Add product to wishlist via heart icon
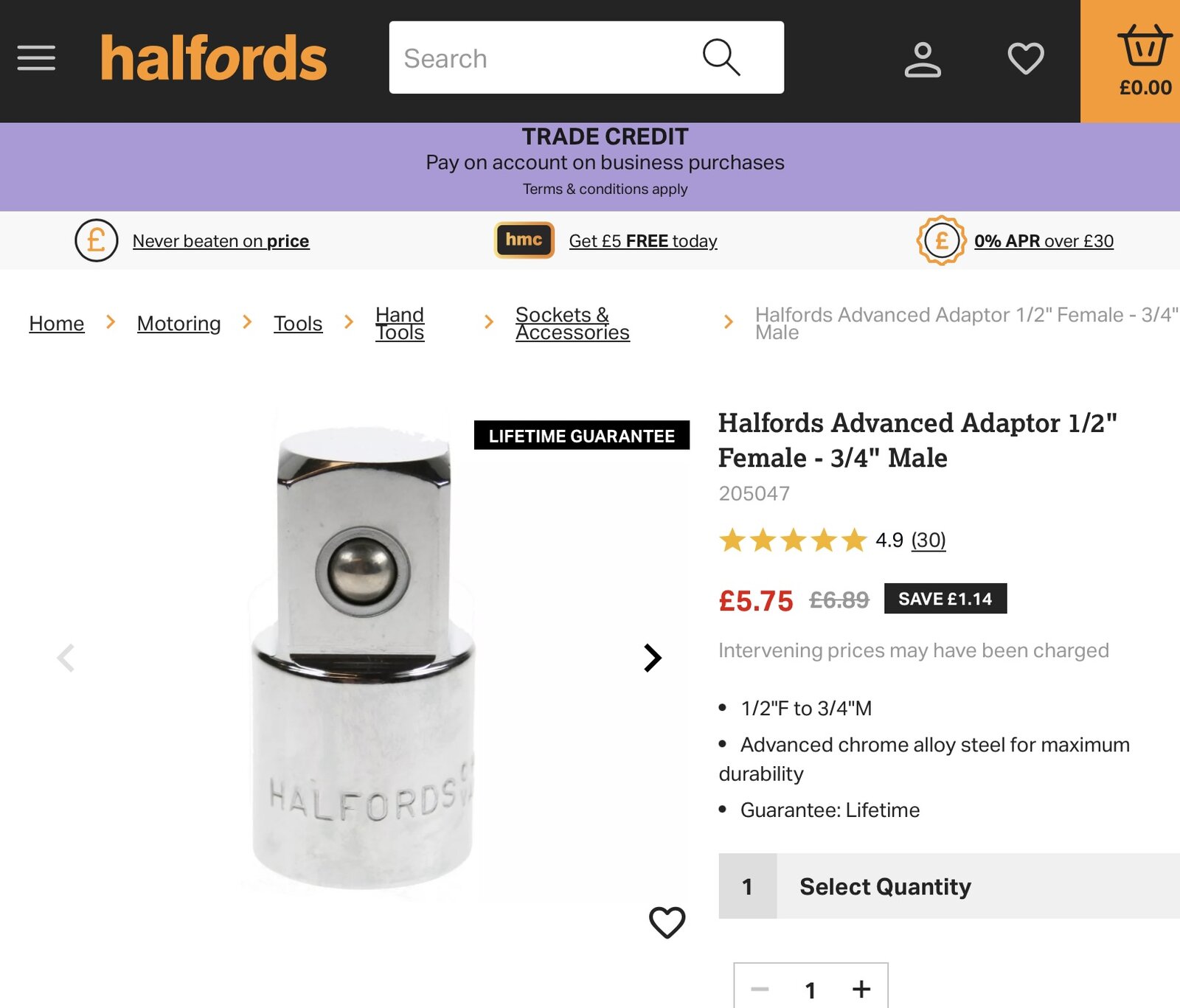1180x1008 pixels. (x=667, y=922)
